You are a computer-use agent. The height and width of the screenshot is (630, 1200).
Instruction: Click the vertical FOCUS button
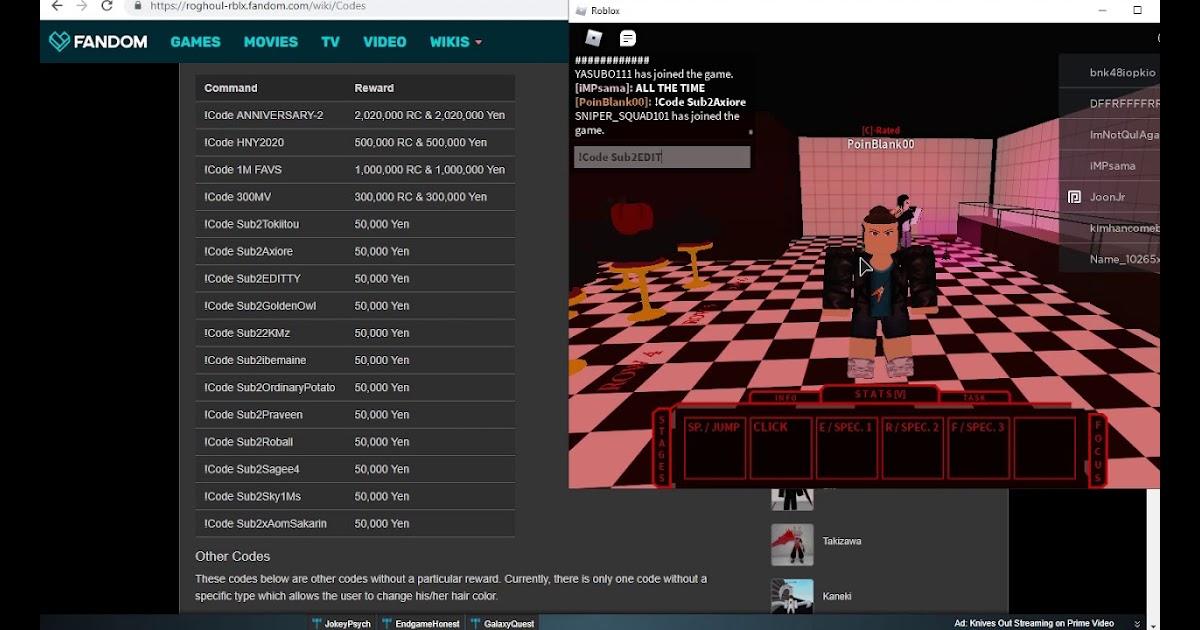(1097, 451)
